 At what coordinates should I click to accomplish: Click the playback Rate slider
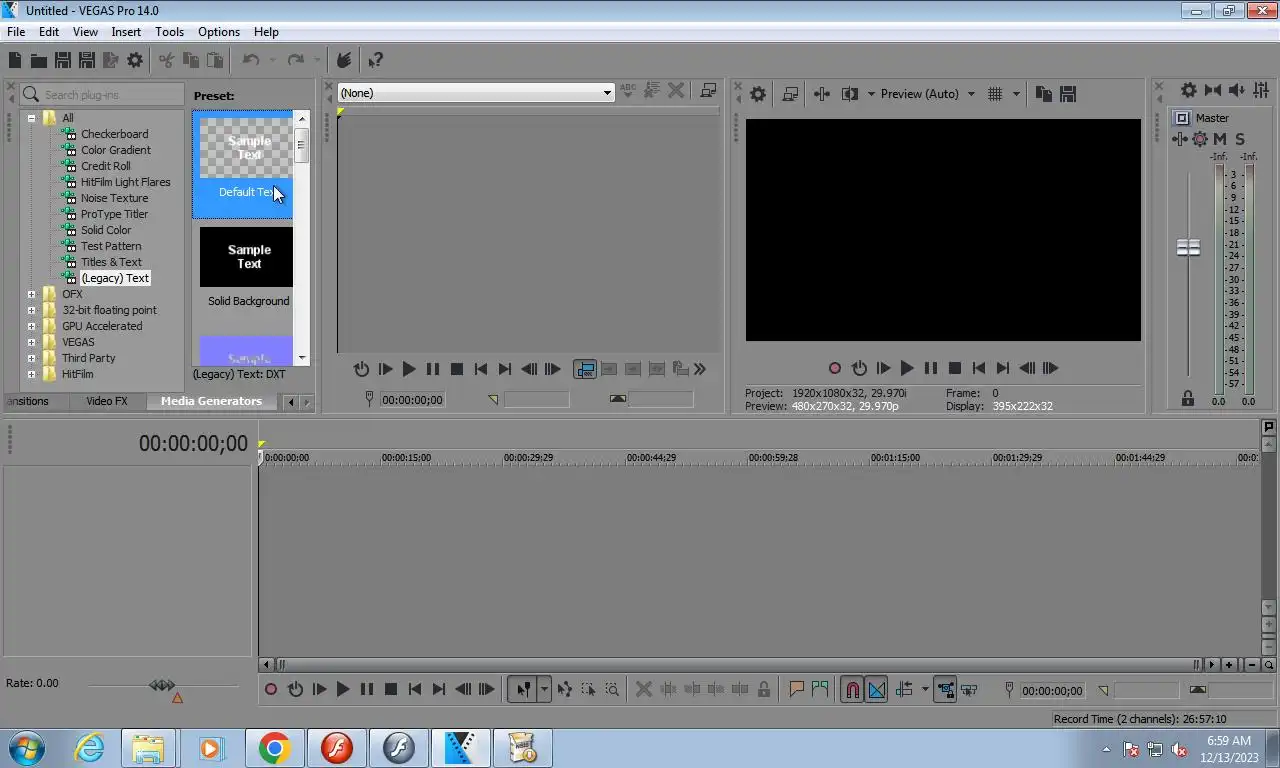pyautogui.click(x=162, y=686)
